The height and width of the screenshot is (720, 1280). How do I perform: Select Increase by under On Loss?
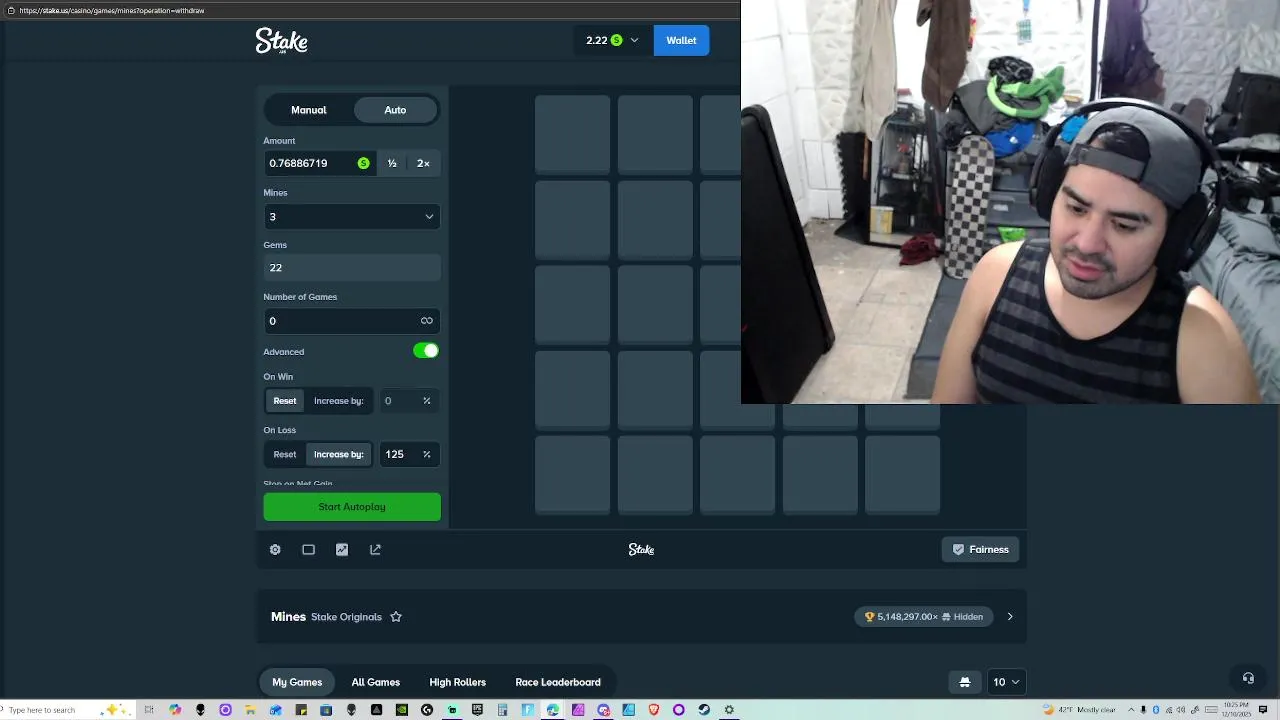[339, 454]
